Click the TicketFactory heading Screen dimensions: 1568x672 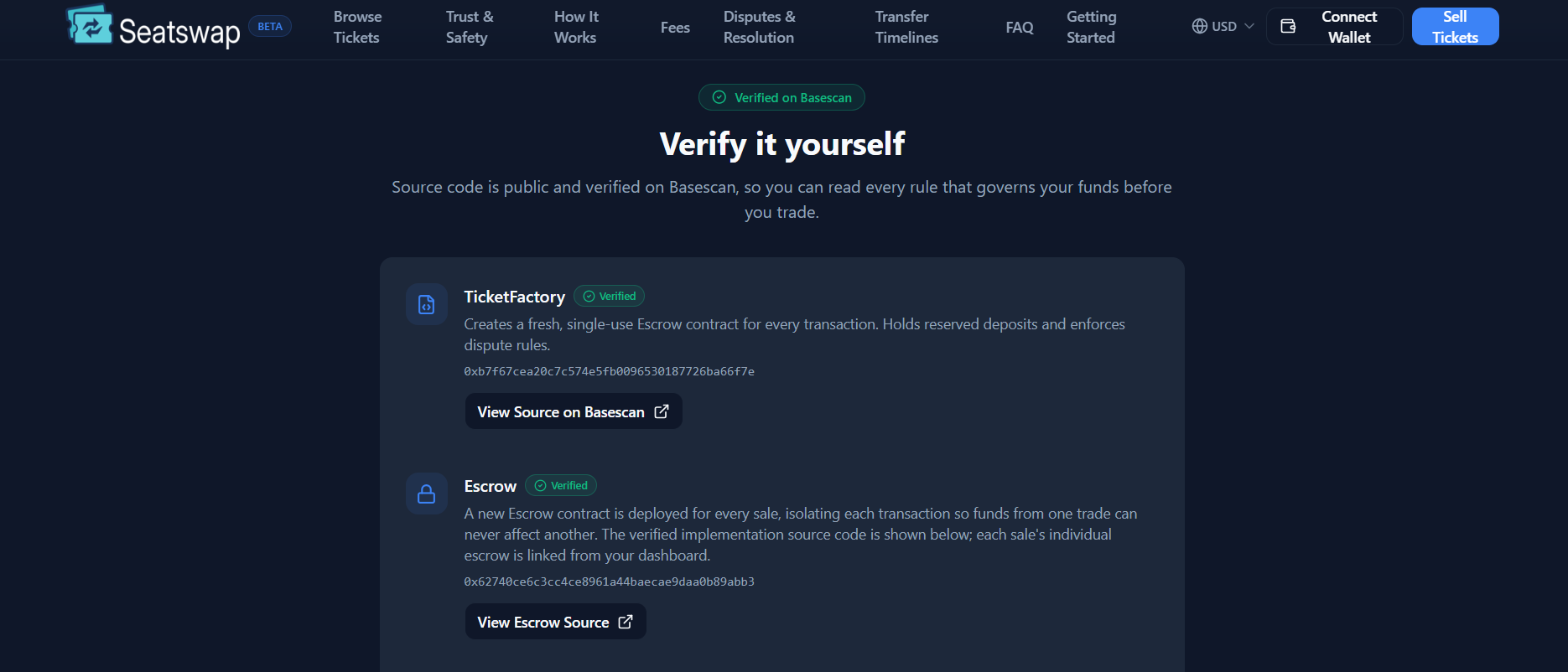tap(514, 297)
